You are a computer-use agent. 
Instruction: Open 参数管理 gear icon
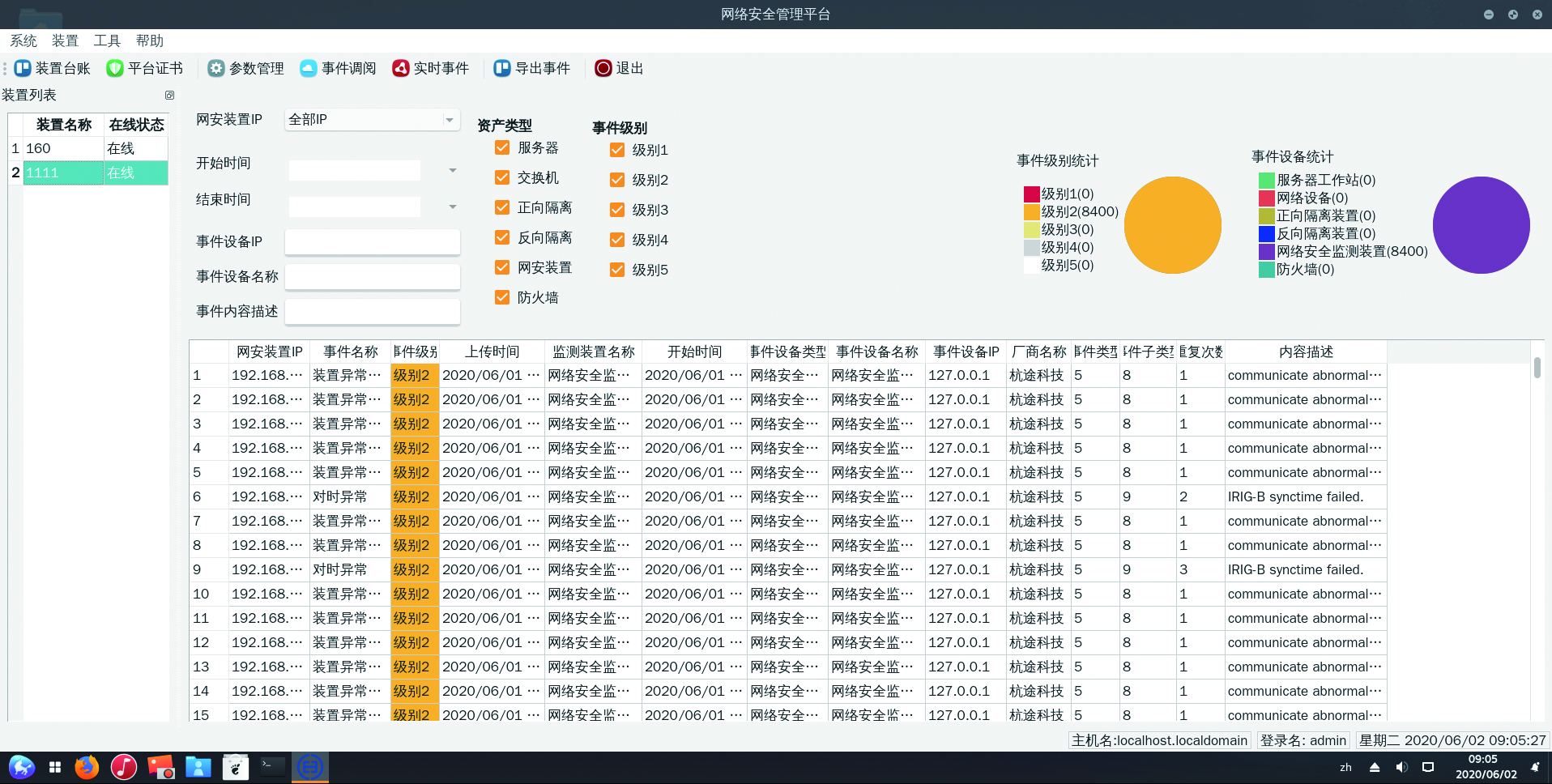(215, 69)
